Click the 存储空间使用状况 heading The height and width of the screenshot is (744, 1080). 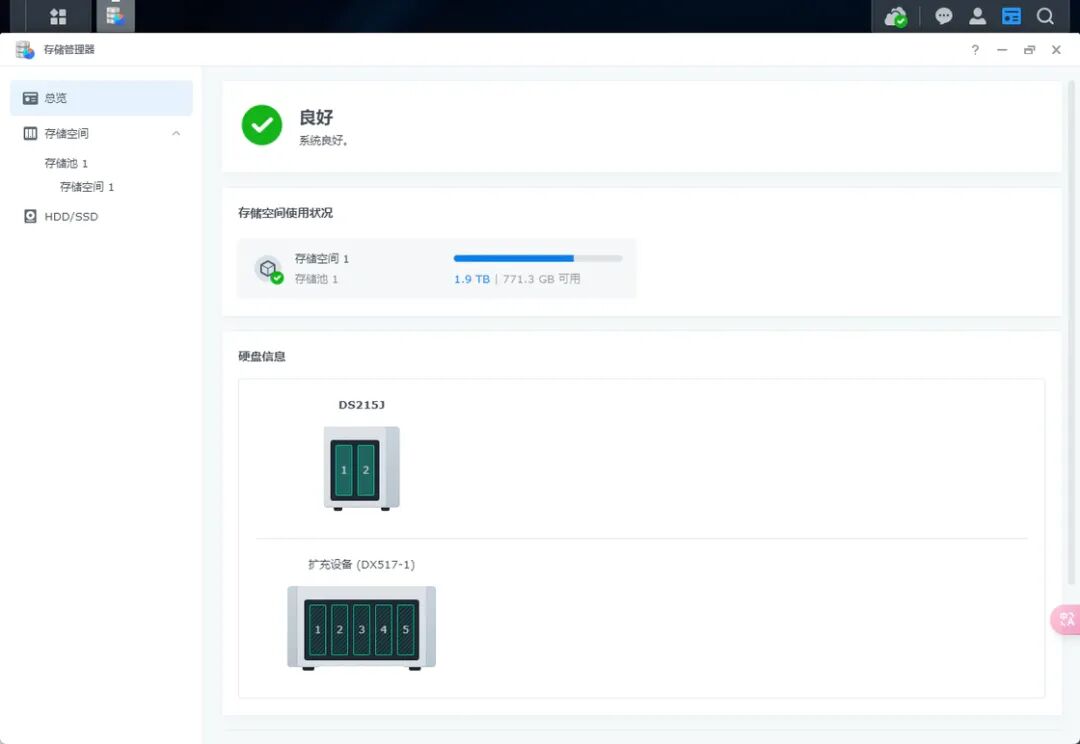[x=285, y=213]
